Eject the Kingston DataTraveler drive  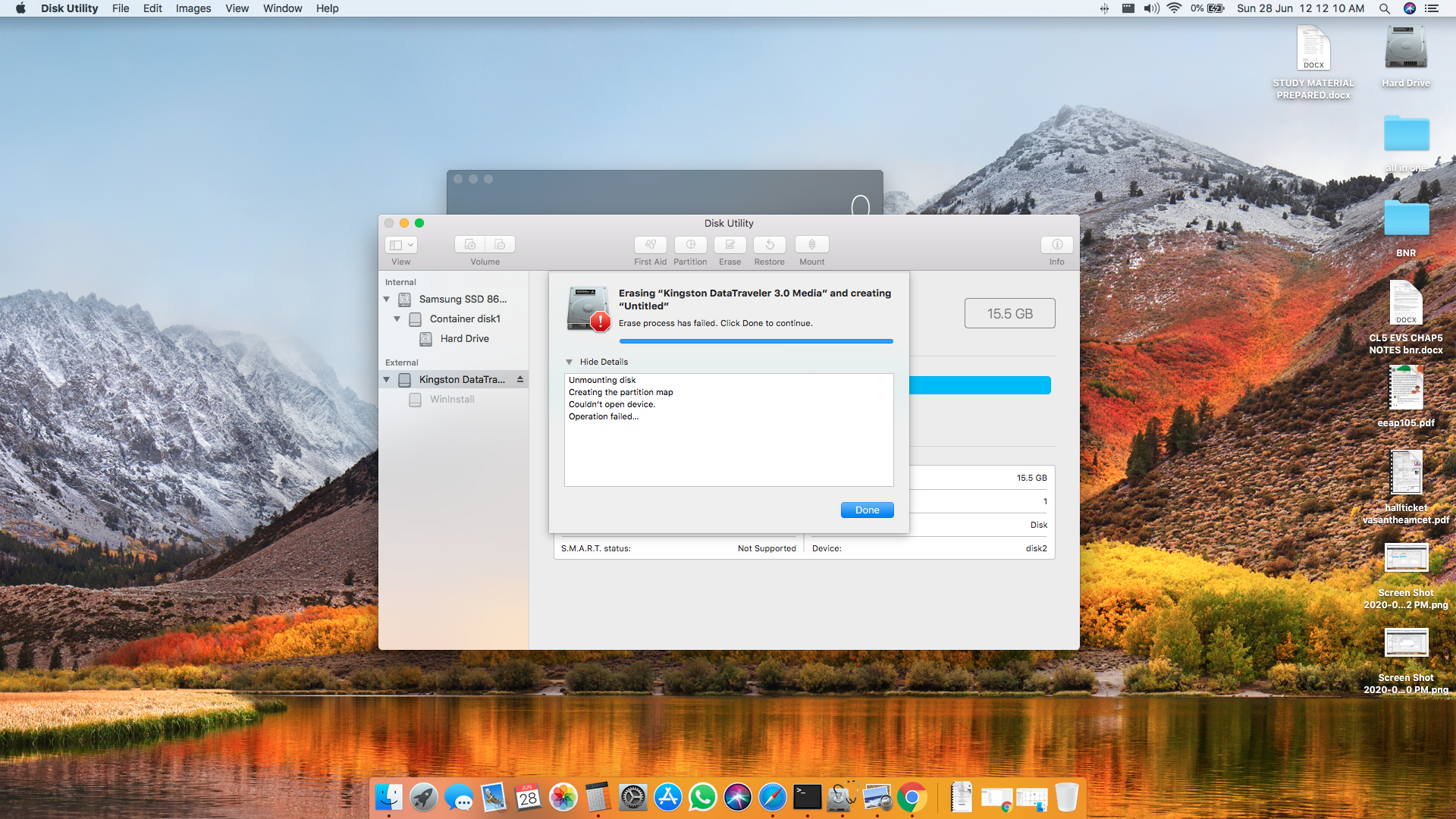click(x=520, y=379)
